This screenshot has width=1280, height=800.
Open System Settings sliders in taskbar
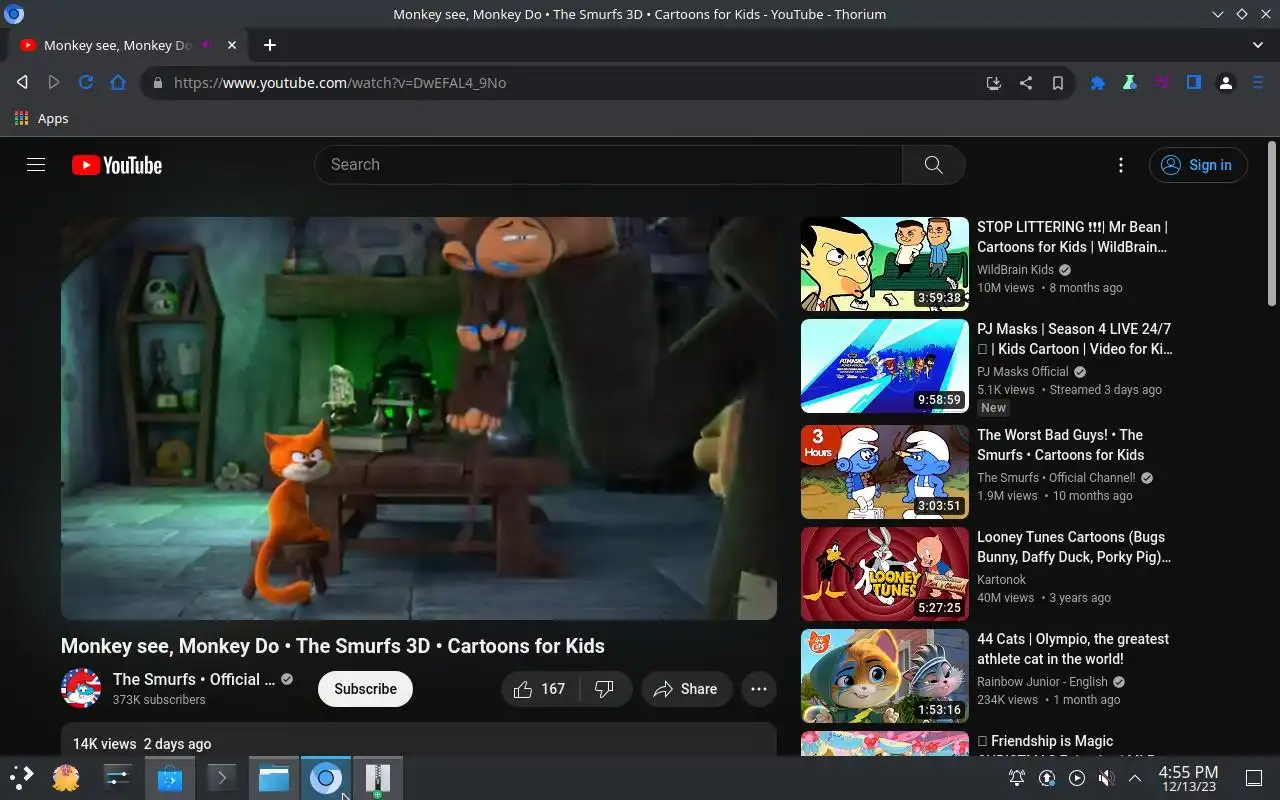pyautogui.click(x=118, y=778)
